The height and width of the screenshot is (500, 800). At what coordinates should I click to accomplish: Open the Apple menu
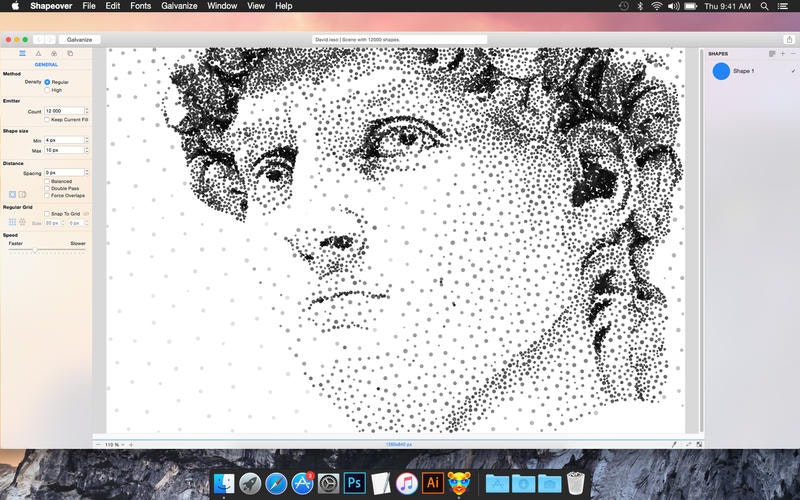(15, 6)
